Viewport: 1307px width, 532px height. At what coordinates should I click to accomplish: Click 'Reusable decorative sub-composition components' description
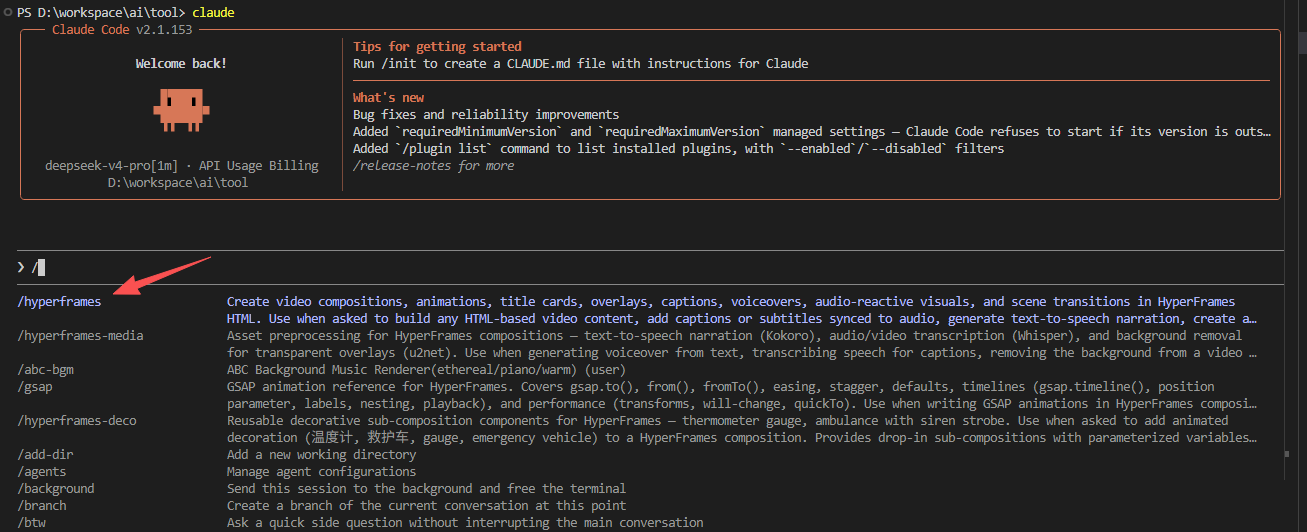click(x=742, y=428)
